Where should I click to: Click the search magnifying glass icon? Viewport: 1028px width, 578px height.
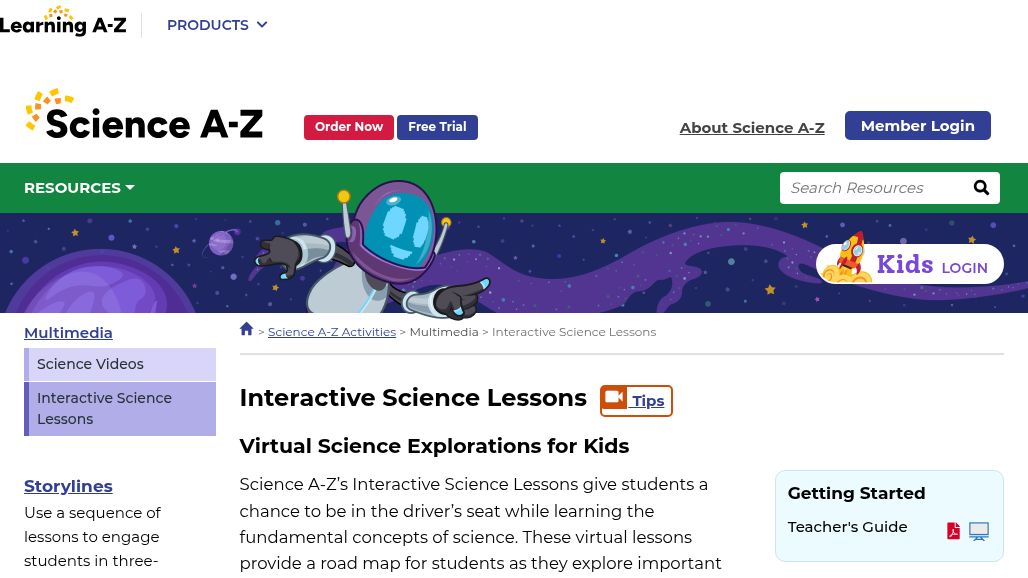(x=981, y=188)
